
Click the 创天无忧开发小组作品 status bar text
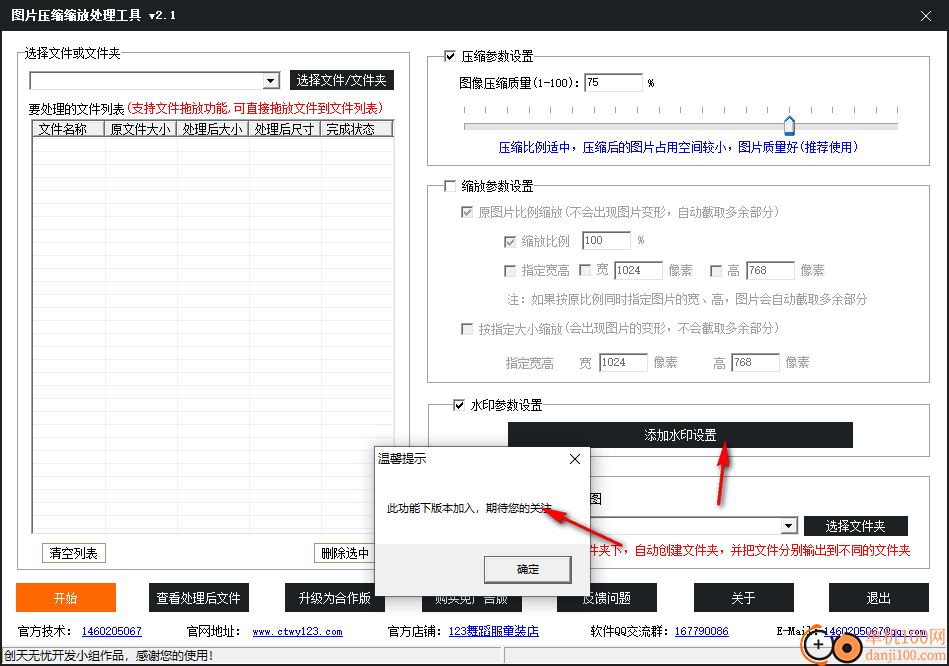pyautogui.click(x=109, y=655)
